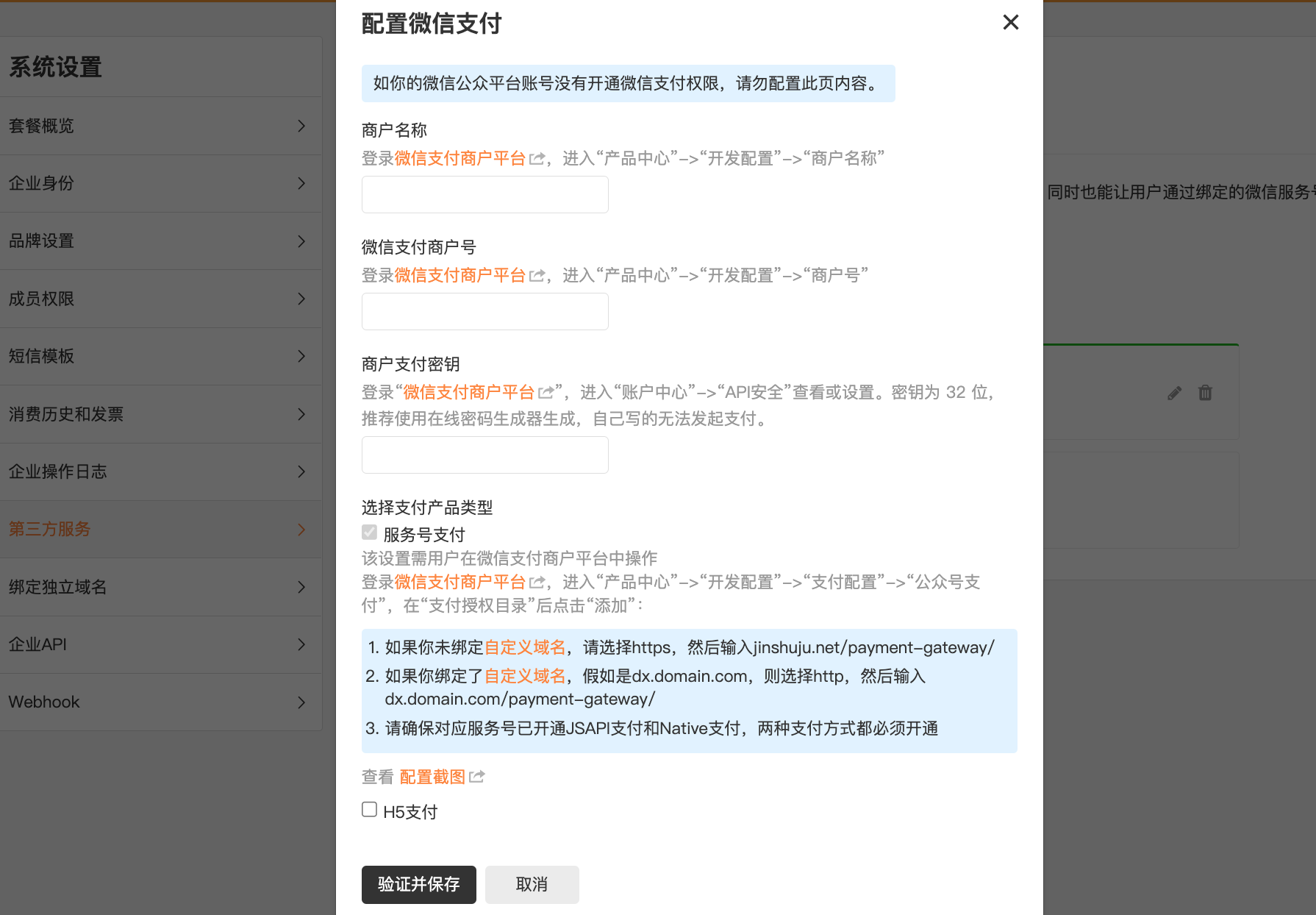
Task: Click external link icon in 服务号支付 hint
Action: tap(537, 583)
